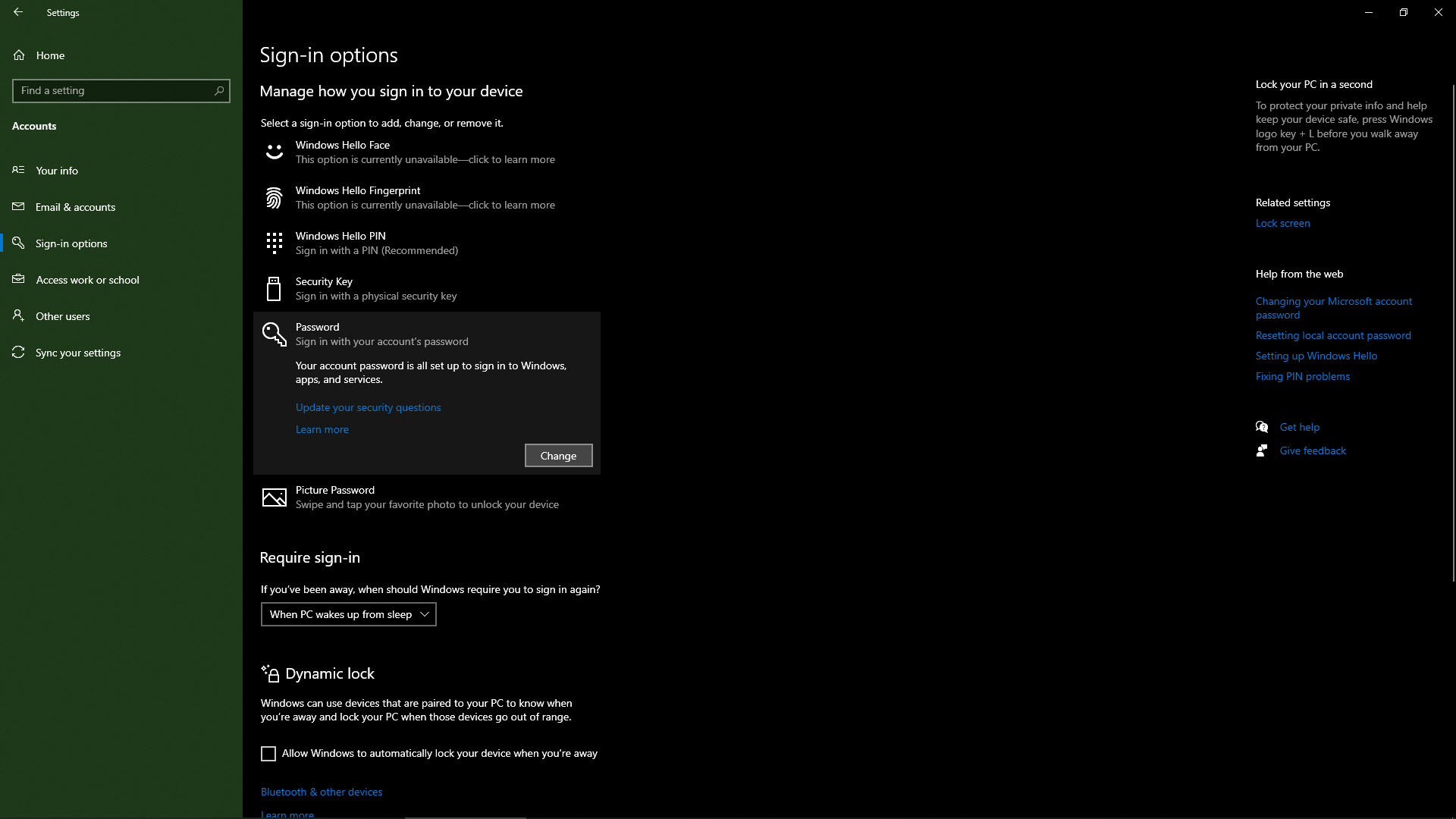The width and height of the screenshot is (1456, 819).
Task: Open Update your security questions link
Action: (368, 407)
